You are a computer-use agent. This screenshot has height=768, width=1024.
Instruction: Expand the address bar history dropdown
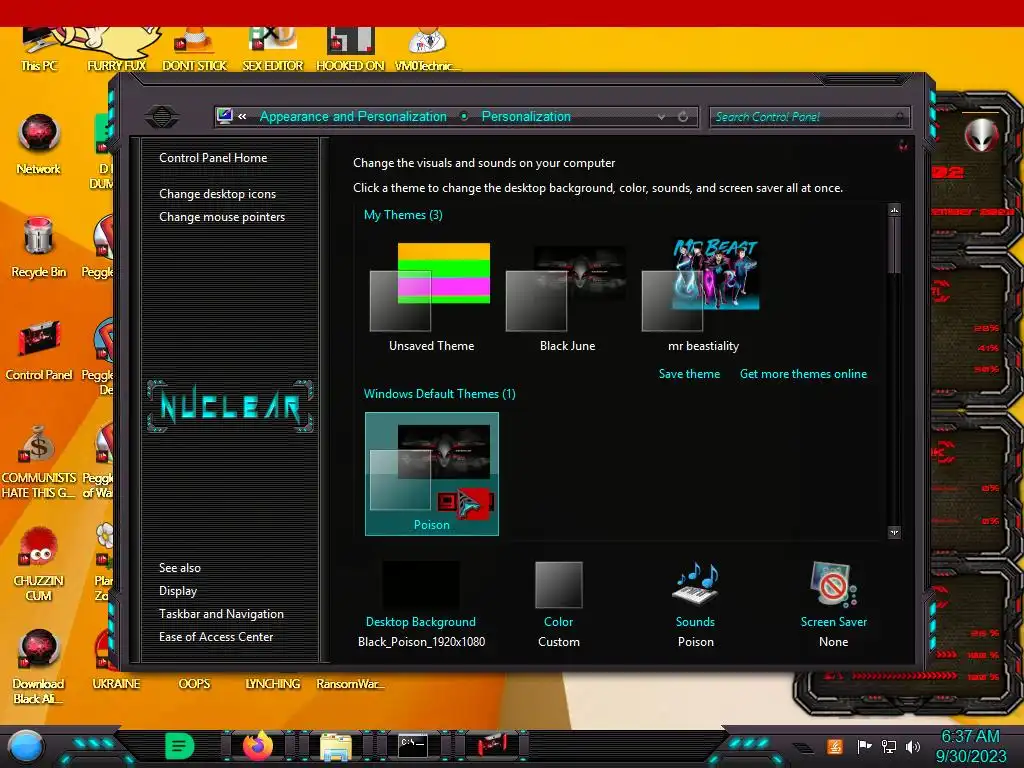662,117
